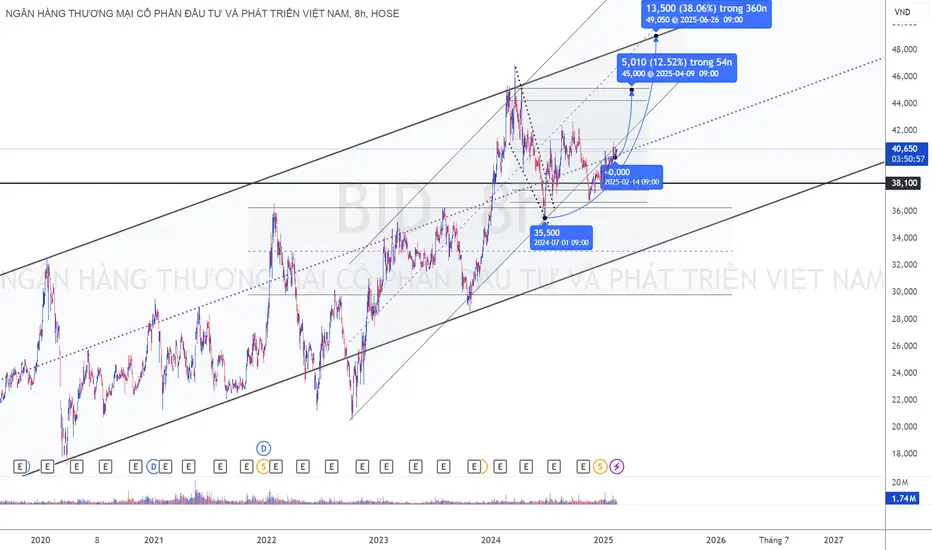The image size is (932, 550).
Task: Click the purple lightning event icon
Action: [x=617, y=466]
